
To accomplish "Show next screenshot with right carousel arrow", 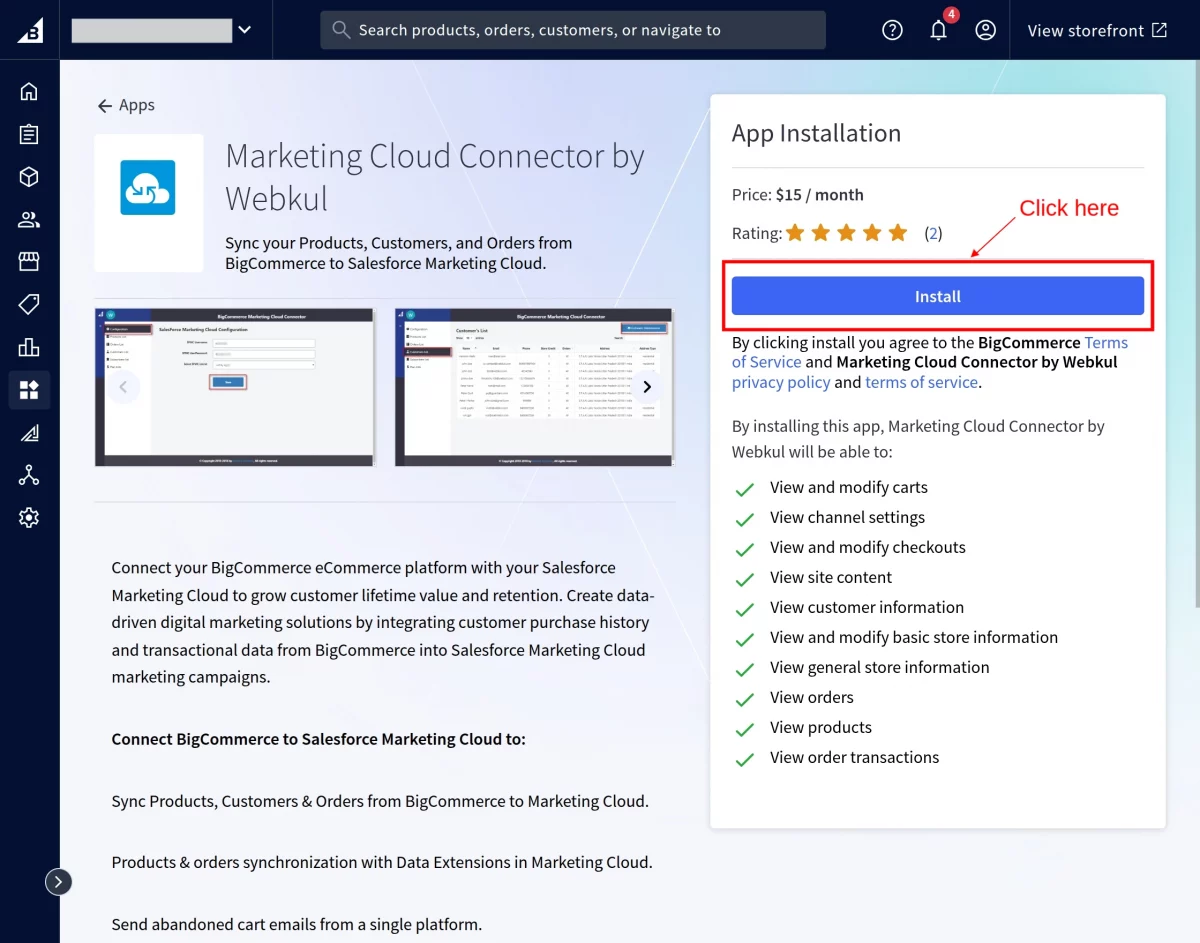I will coord(647,387).
